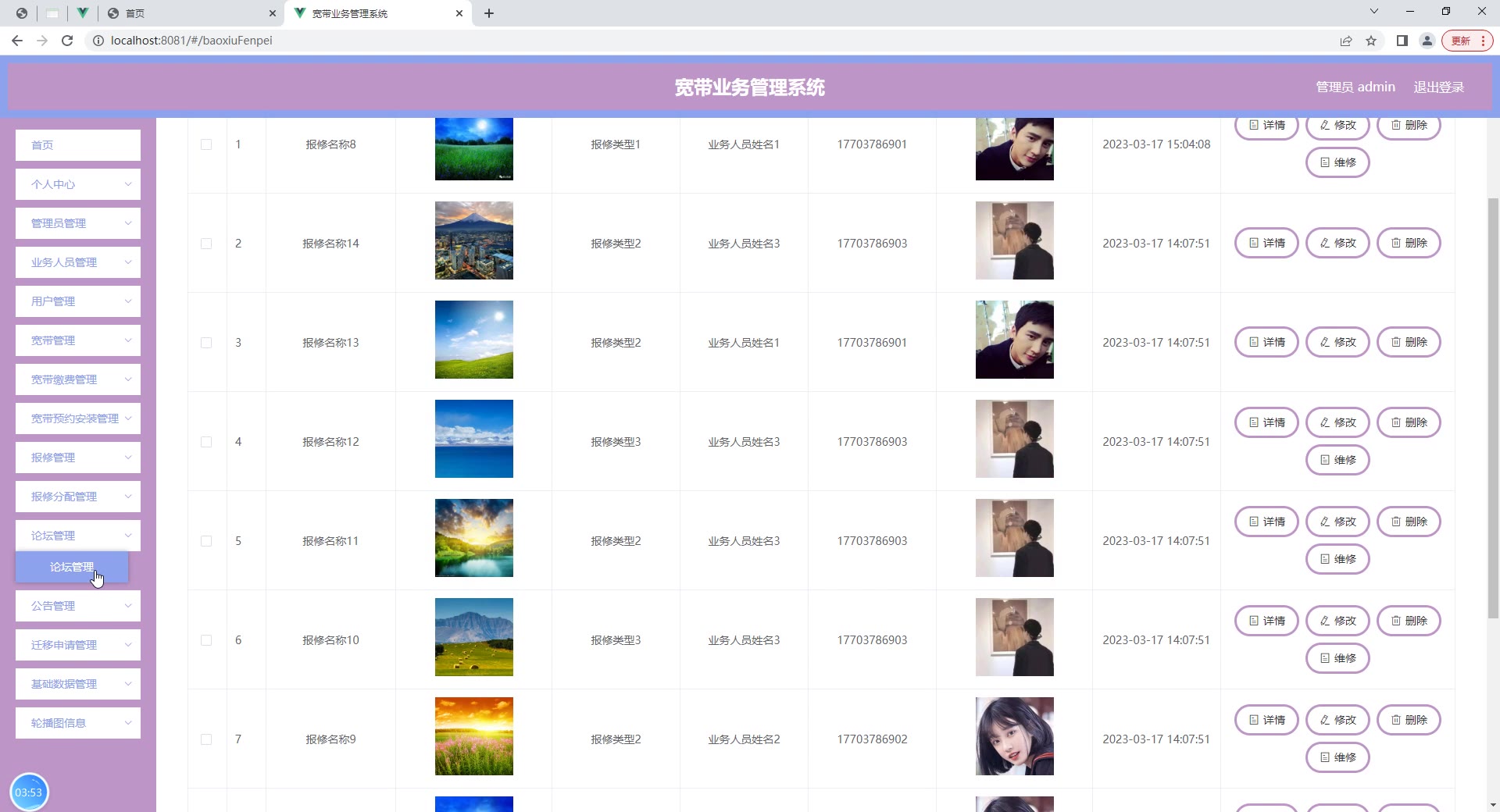This screenshot has width=1500, height=812.
Task: Click 维修 button for row 报修名称12
Action: tap(1337, 460)
